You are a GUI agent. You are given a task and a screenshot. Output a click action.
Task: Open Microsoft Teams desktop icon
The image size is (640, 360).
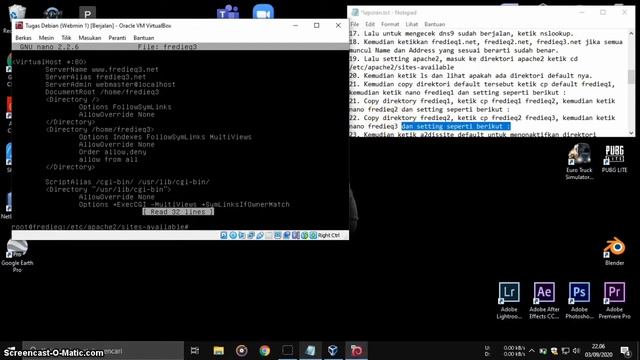click(x=228, y=12)
